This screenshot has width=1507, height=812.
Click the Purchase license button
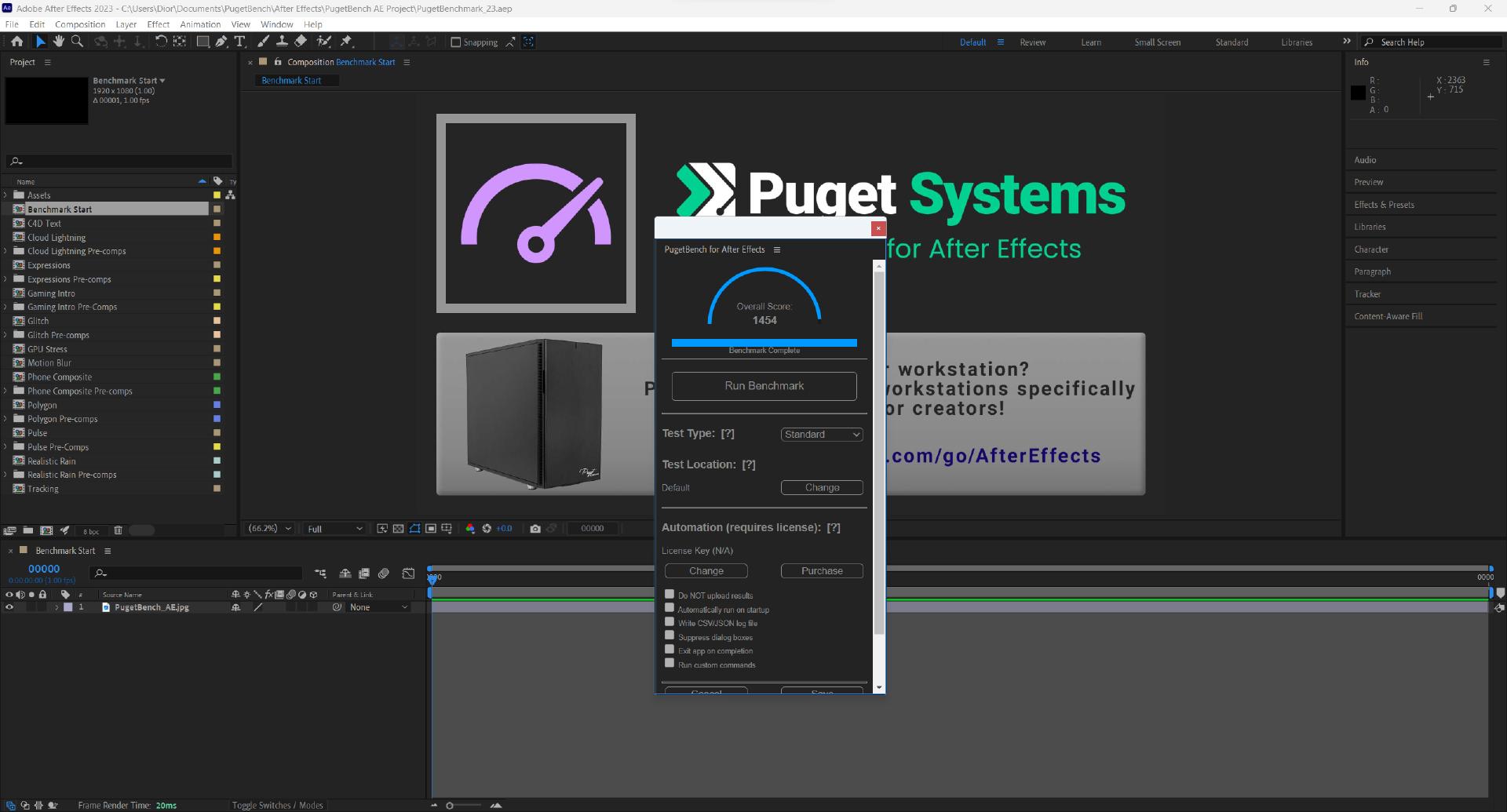click(822, 571)
